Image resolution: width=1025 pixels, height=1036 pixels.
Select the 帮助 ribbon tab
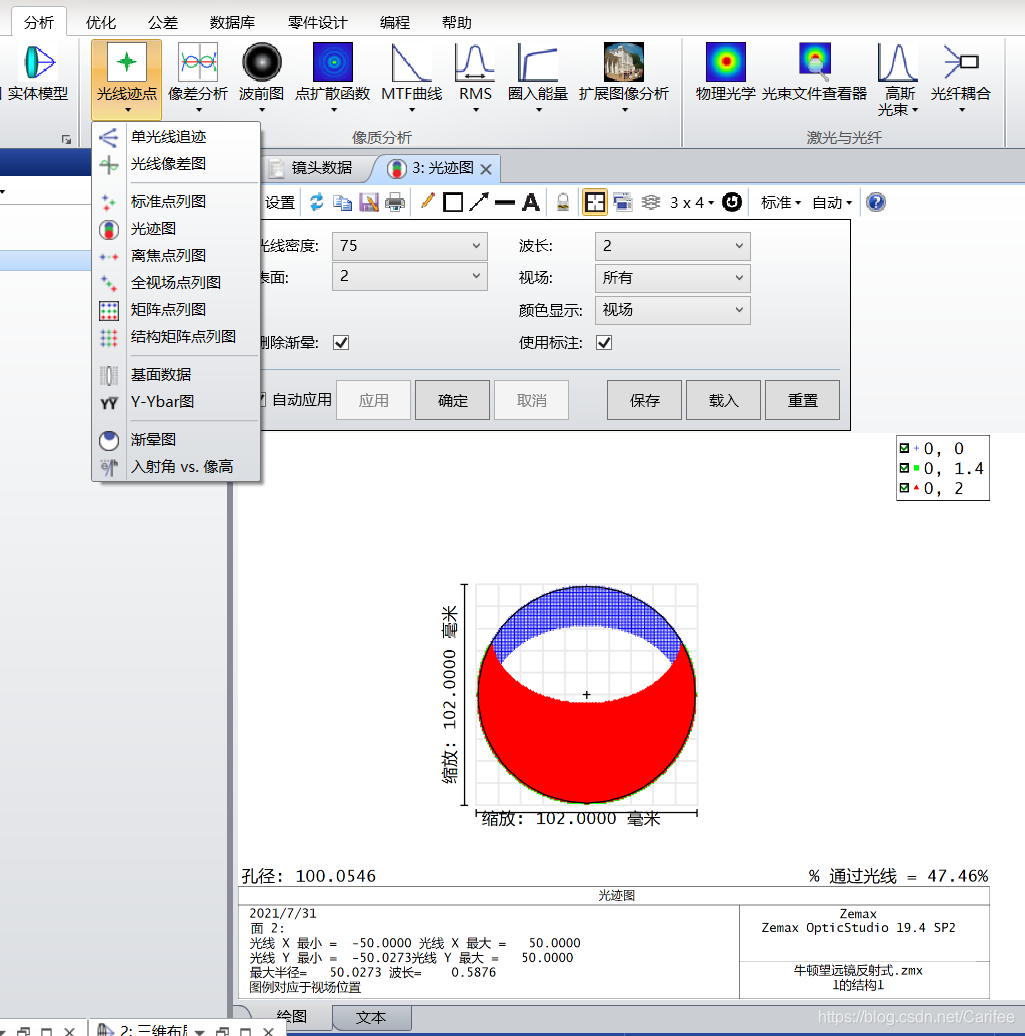(457, 22)
